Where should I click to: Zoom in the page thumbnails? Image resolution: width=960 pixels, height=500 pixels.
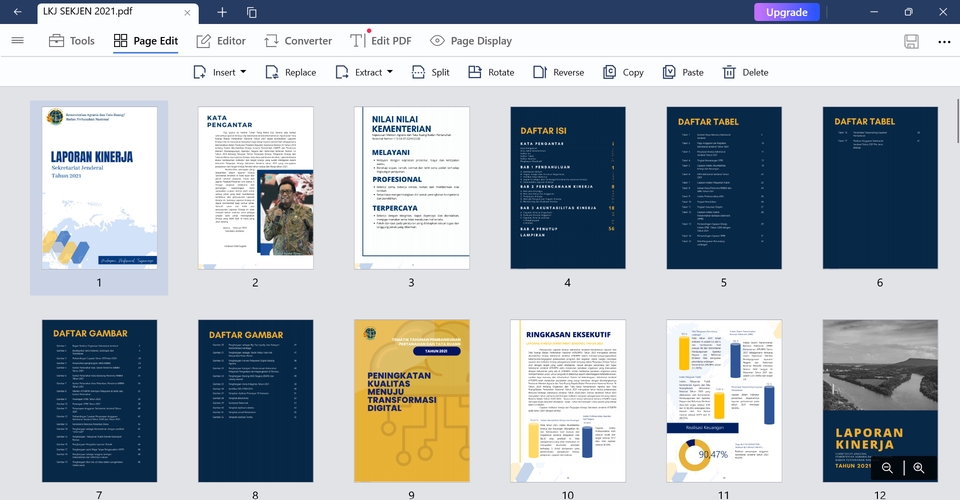(919, 468)
